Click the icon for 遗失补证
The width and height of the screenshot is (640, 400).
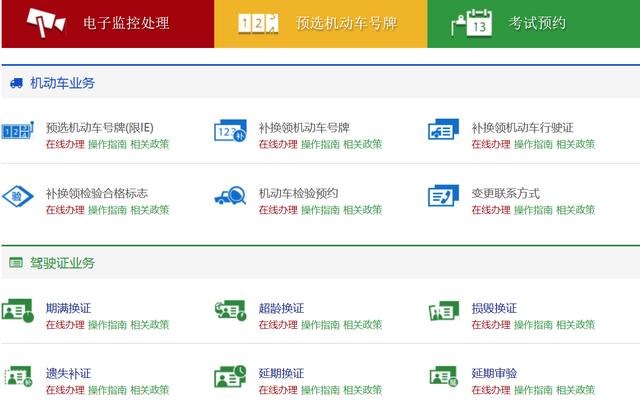tap(18, 376)
